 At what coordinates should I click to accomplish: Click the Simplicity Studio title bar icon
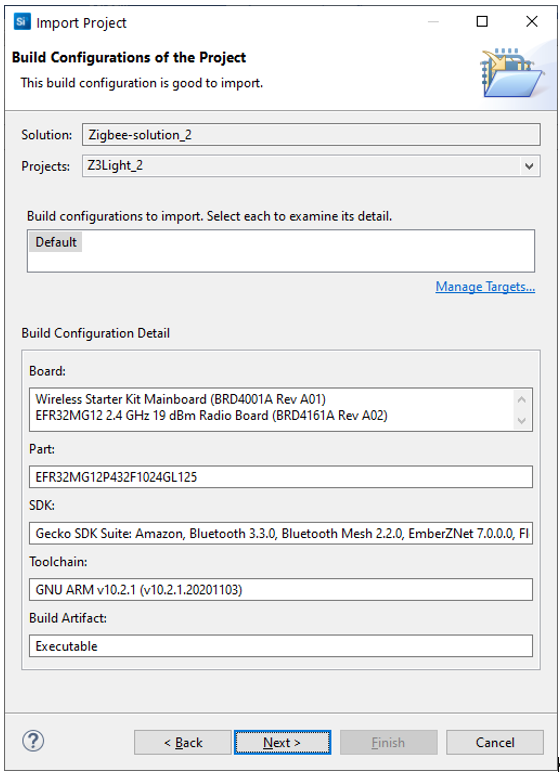[22, 22]
